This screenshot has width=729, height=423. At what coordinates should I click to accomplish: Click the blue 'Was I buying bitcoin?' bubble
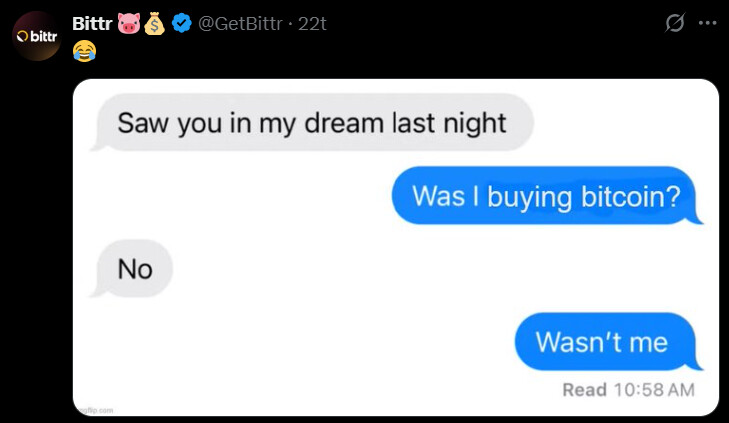547,196
